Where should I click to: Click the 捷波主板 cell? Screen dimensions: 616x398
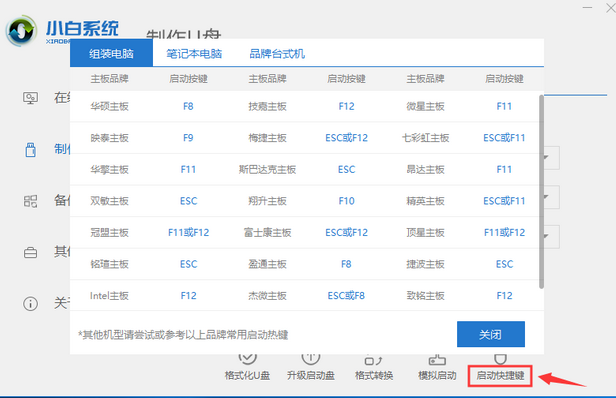(425, 264)
